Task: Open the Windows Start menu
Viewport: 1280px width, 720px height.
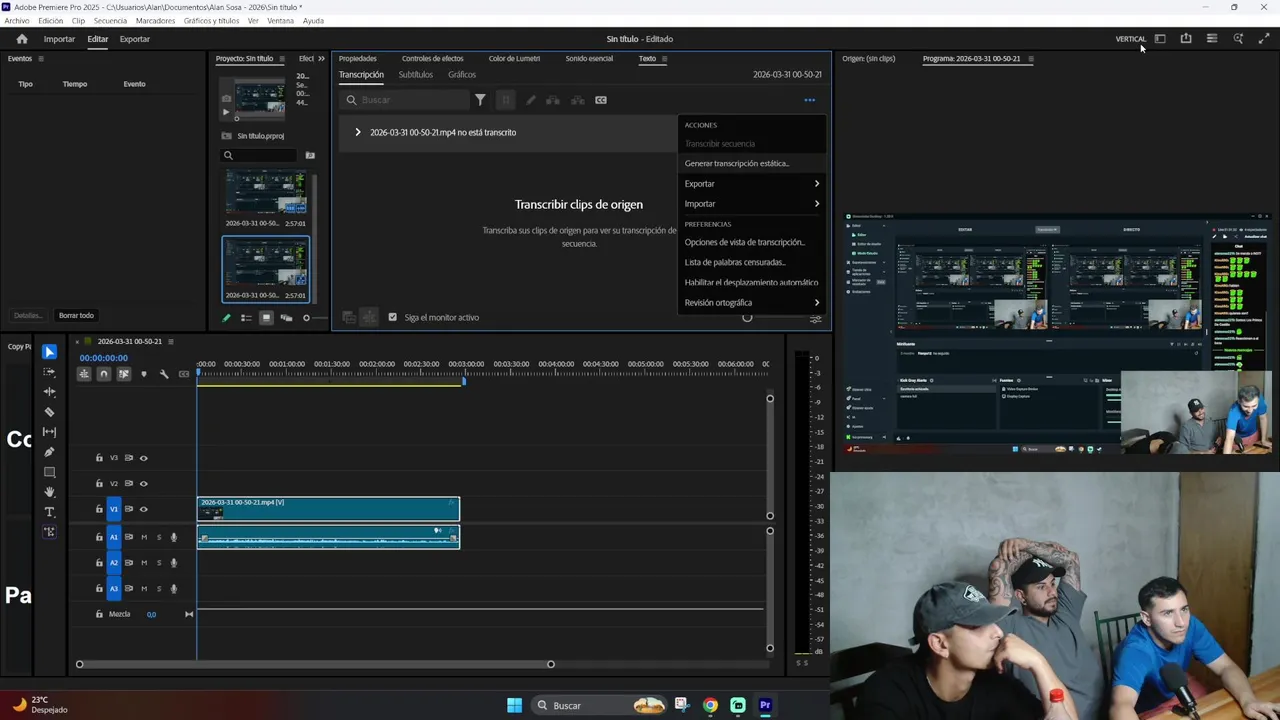Action: [x=514, y=705]
